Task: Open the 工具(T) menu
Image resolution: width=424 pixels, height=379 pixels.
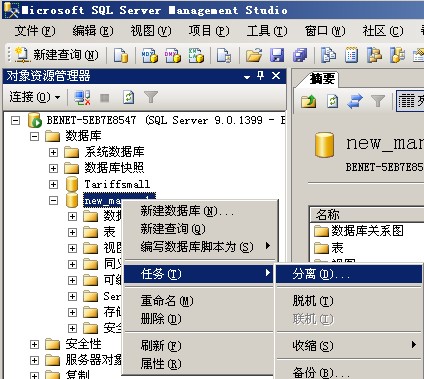Action: pyautogui.click(x=267, y=31)
